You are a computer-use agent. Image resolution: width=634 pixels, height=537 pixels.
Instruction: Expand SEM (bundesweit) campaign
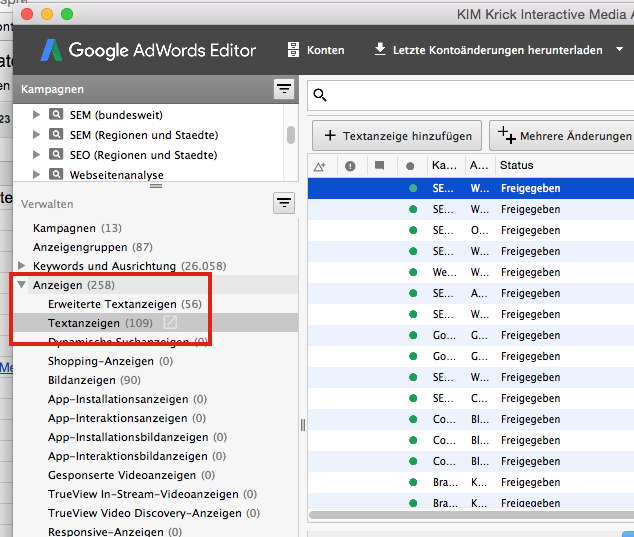[x=36, y=114]
